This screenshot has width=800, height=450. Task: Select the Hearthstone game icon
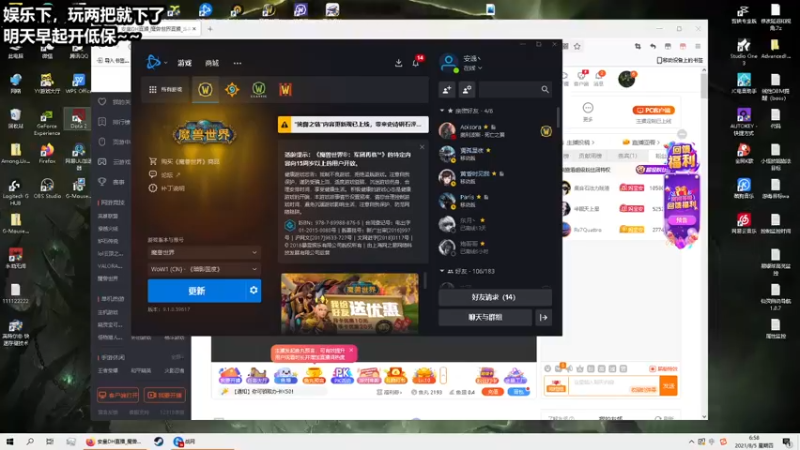coord(232,90)
